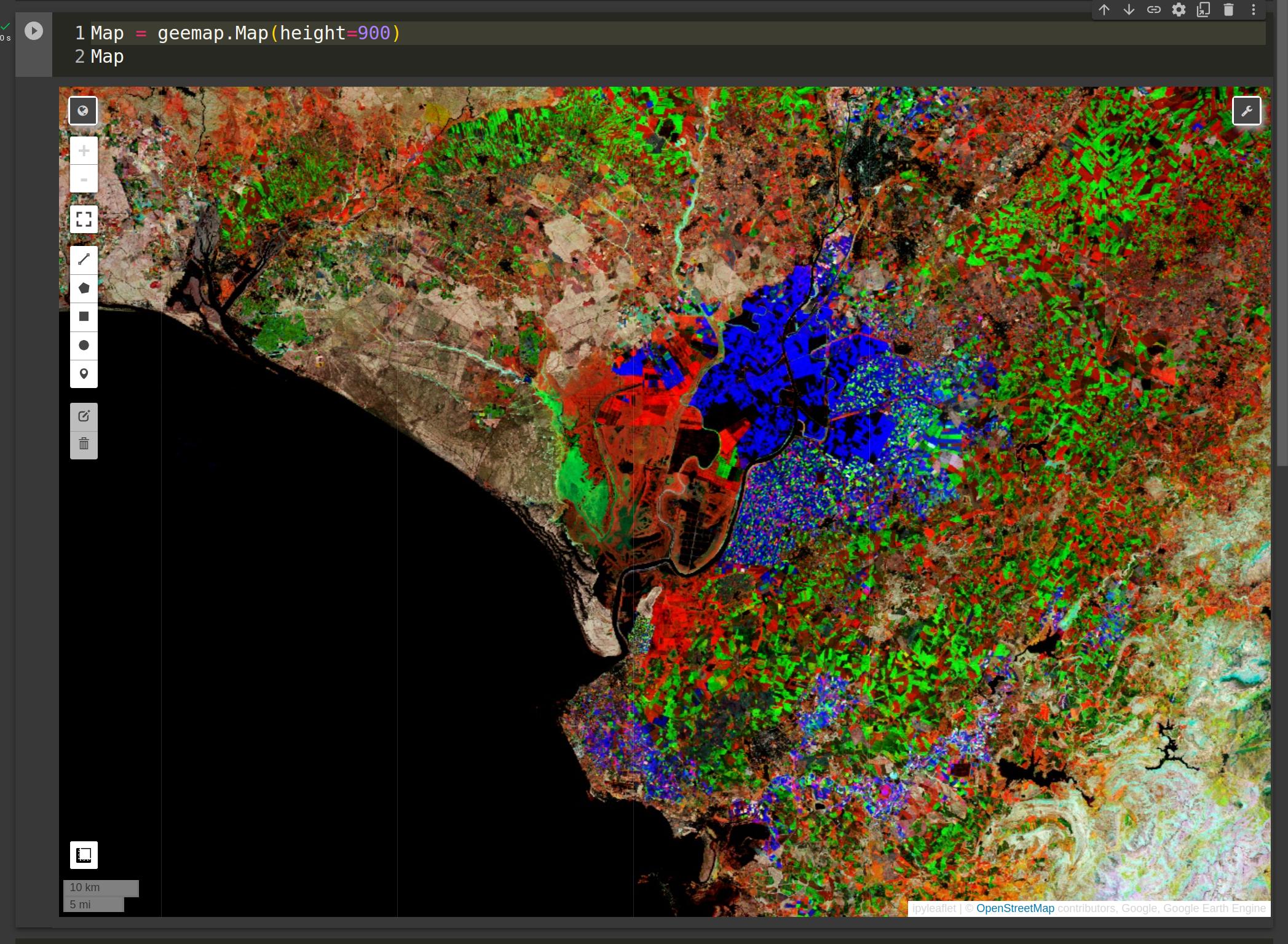This screenshot has height=944, width=1288.
Task: Select the draw circle tool
Action: click(84, 345)
